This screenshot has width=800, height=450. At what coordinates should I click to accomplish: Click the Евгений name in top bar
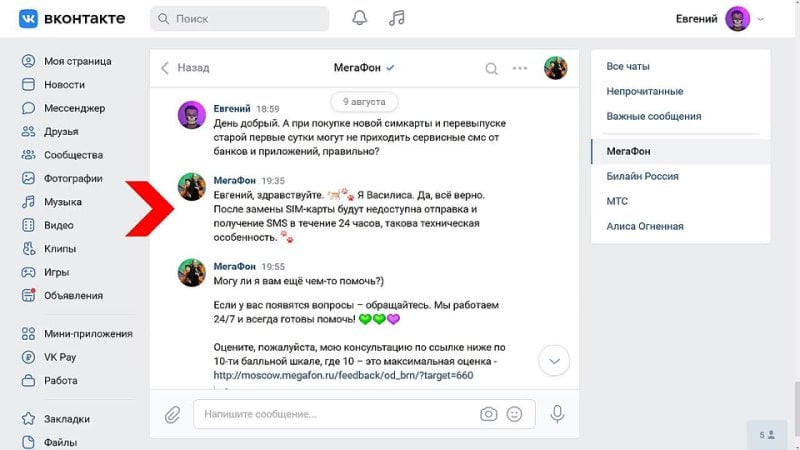[696, 19]
